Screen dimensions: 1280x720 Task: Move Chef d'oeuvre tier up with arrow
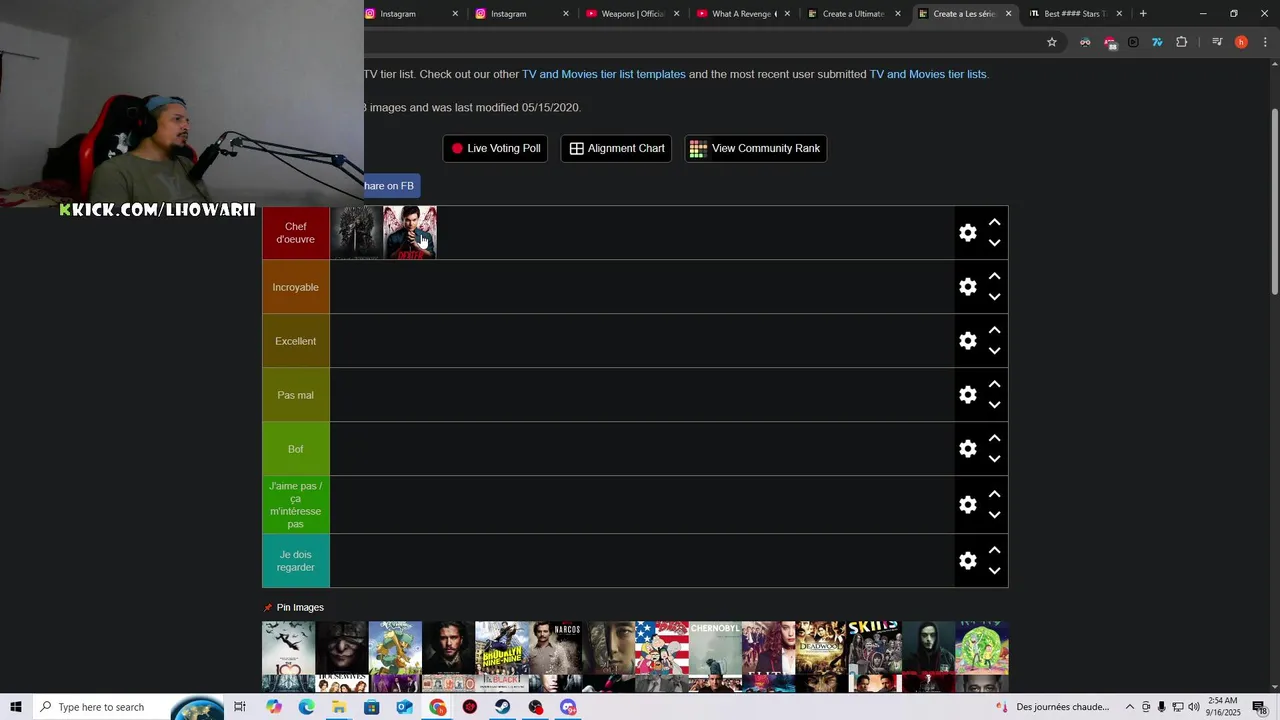[994, 223]
